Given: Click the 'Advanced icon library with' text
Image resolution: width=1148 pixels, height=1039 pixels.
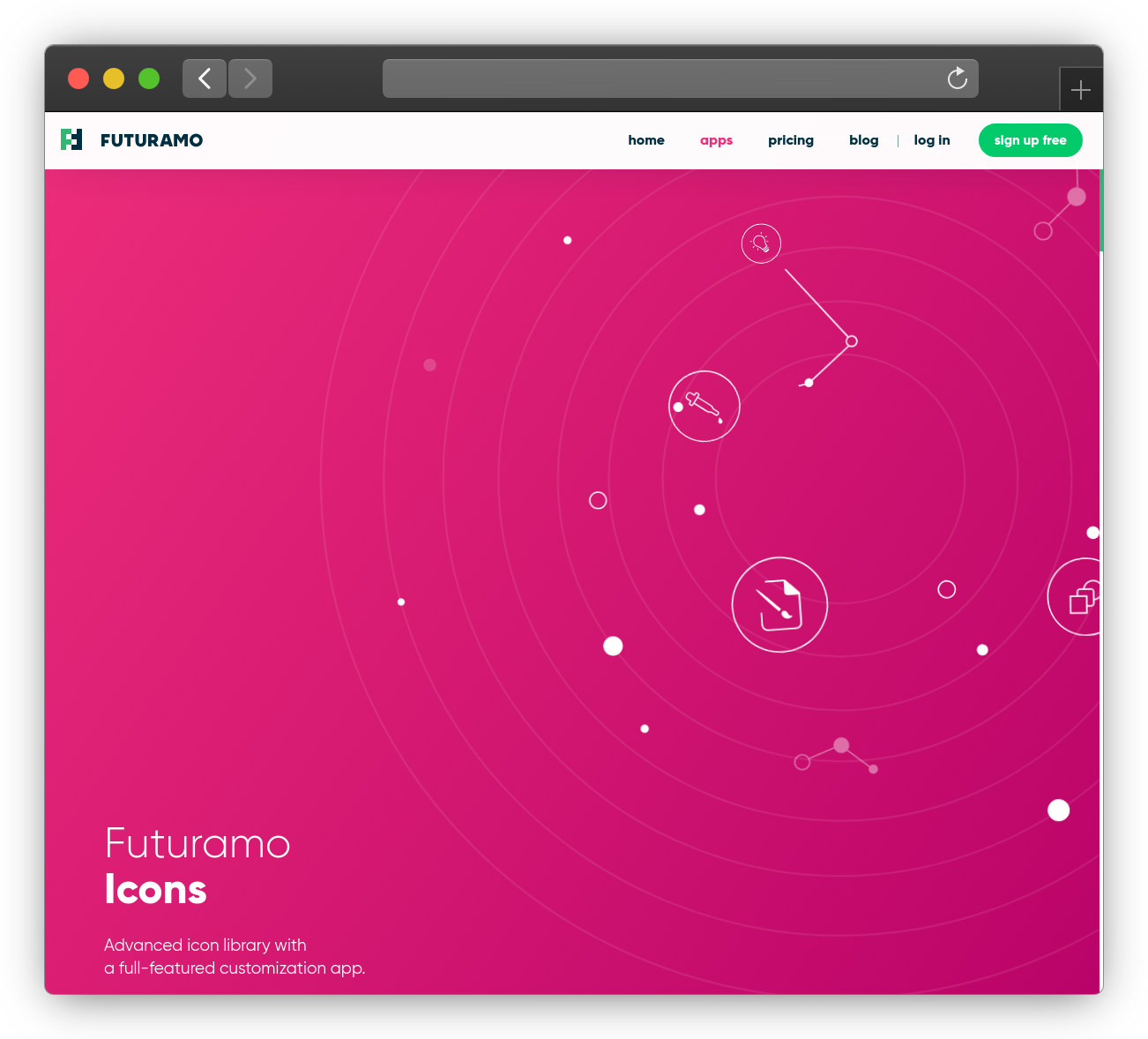Looking at the screenshot, I should click(205, 945).
